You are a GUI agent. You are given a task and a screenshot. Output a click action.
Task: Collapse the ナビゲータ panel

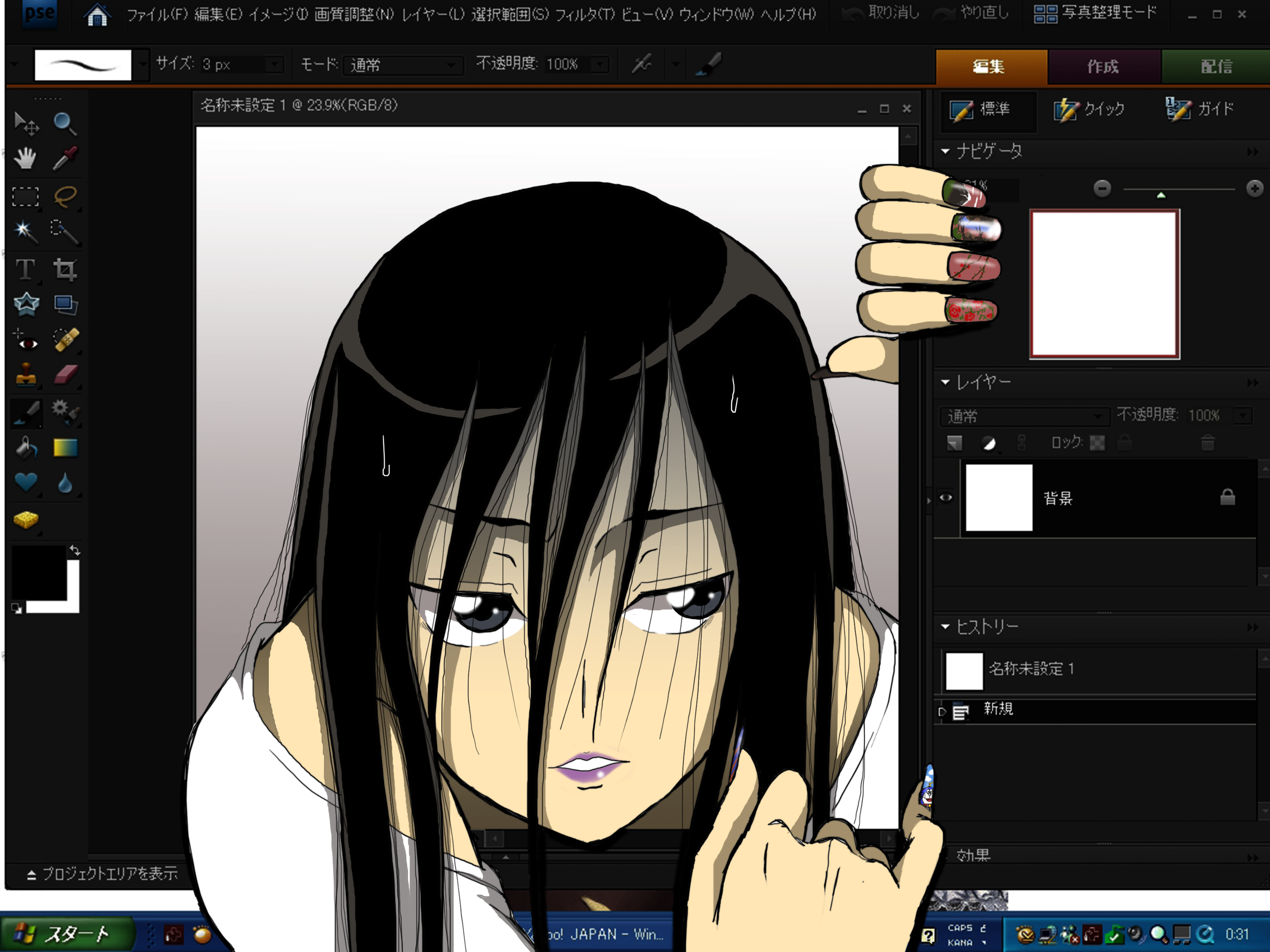pyautogui.click(x=945, y=151)
